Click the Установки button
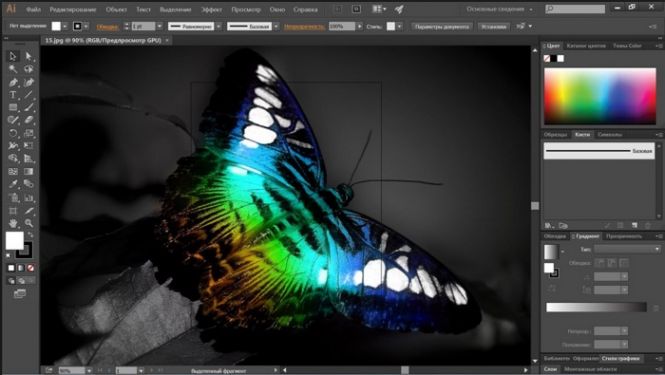Image resolution: width=665 pixels, height=375 pixels. pos(494,27)
